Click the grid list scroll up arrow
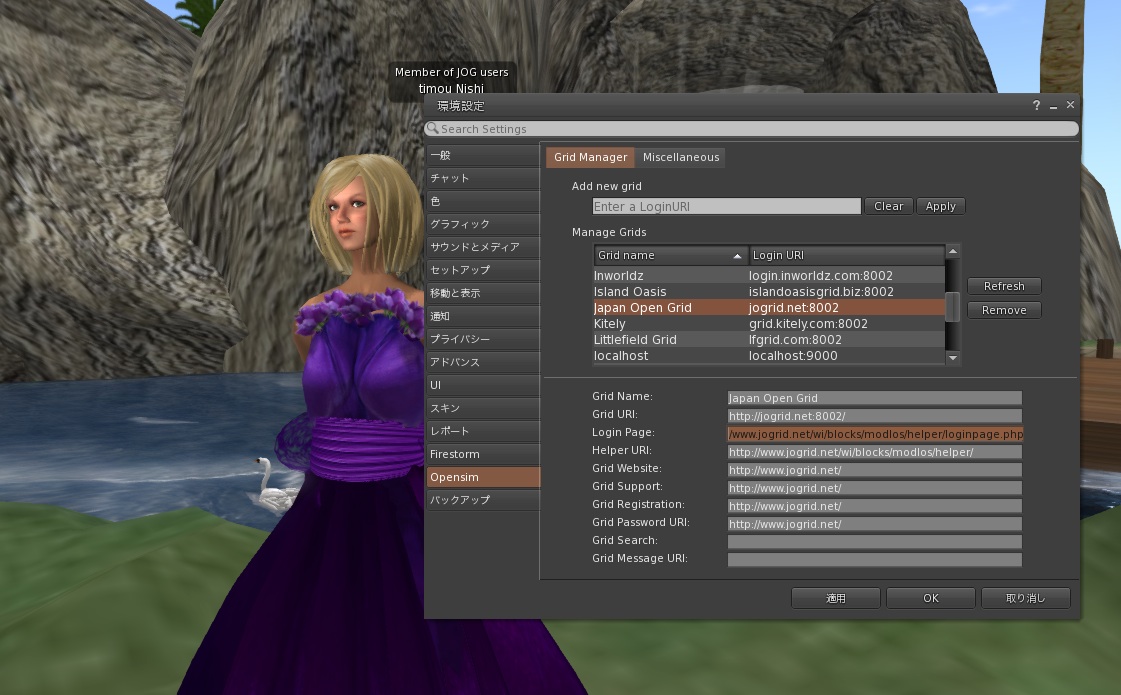Screen dimensions: 1121x695 952,251
